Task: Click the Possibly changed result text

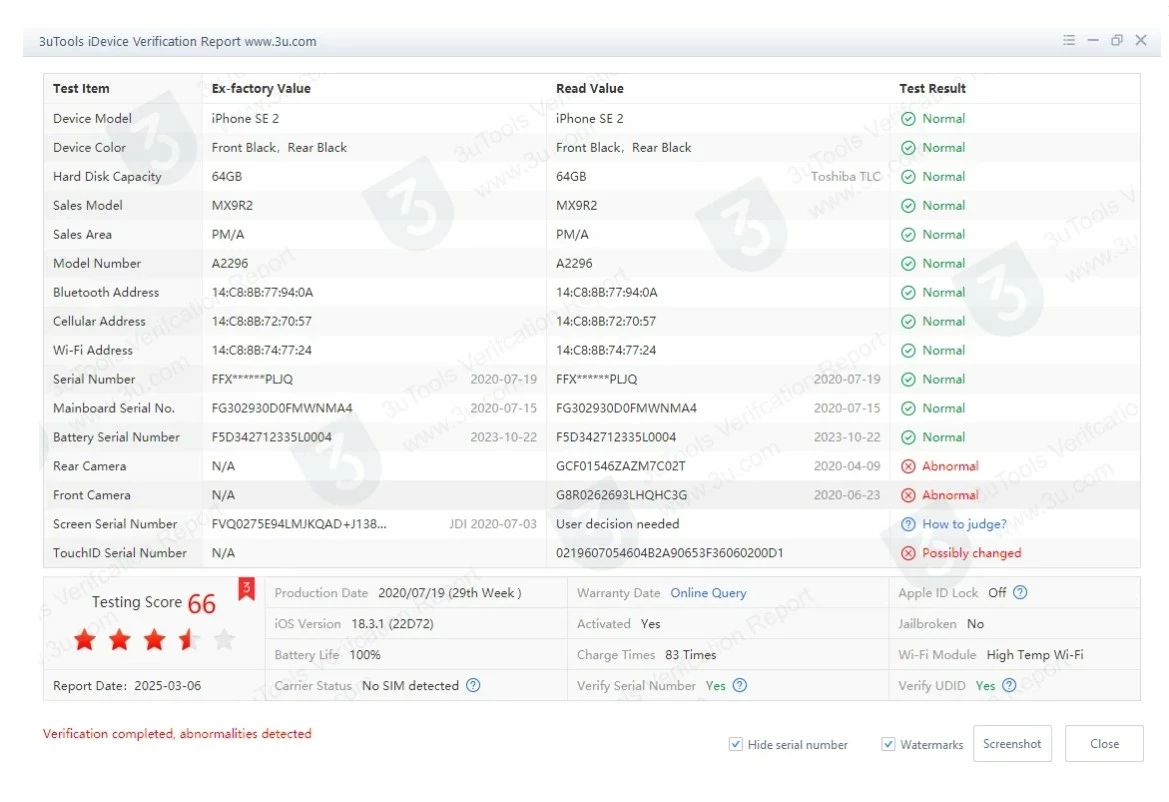Action: [971, 553]
